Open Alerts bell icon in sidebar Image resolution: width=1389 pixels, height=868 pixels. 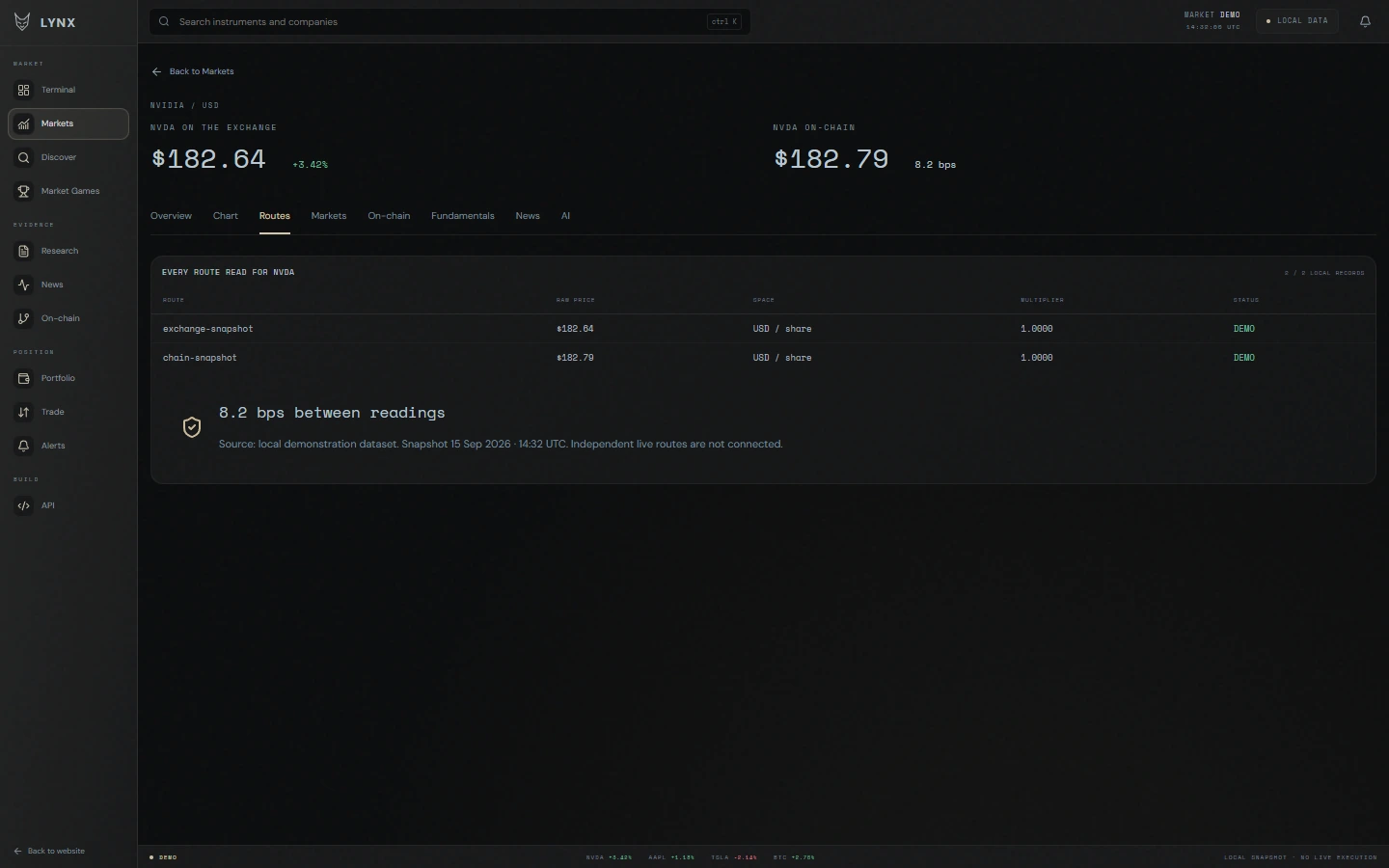24,446
